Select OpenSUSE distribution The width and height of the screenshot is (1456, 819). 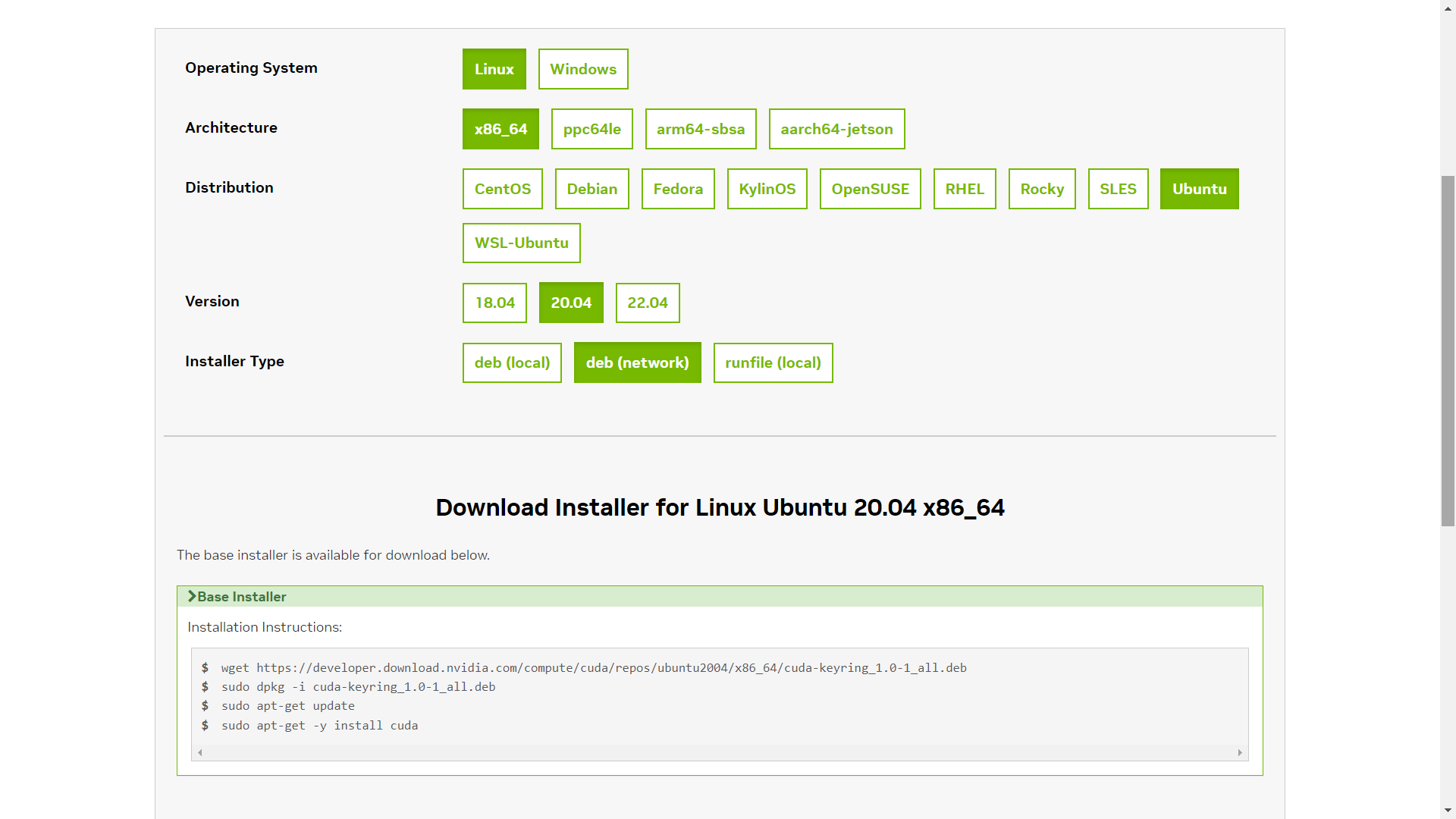[x=871, y=189]
